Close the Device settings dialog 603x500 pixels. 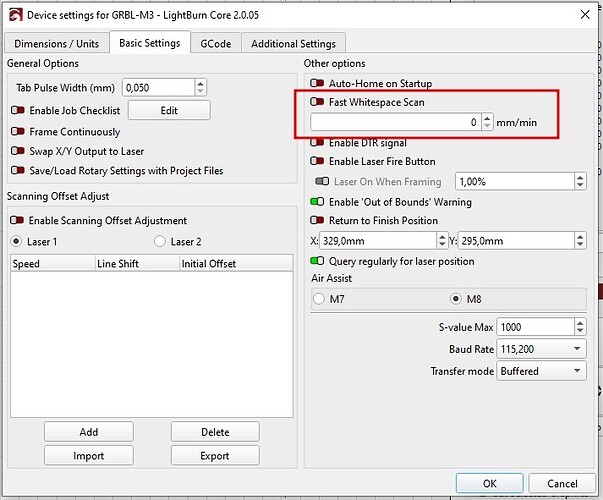[x=585, y=15]
